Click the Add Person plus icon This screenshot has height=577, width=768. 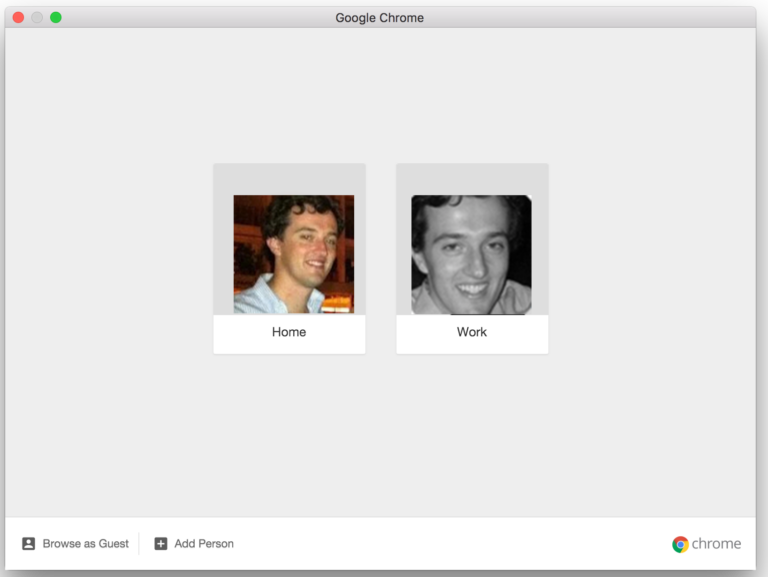click(x=161, y=544)
